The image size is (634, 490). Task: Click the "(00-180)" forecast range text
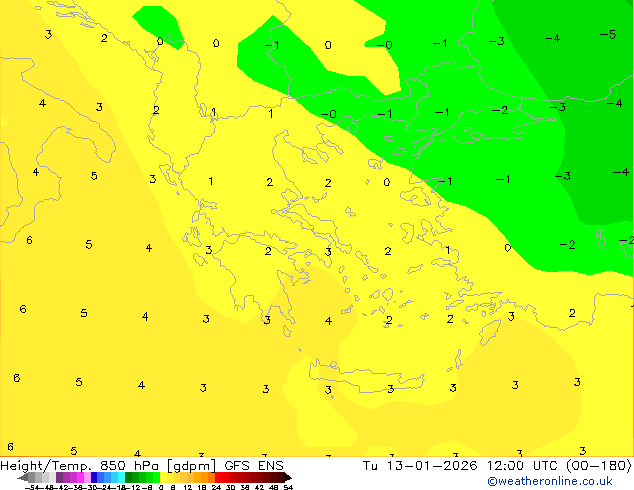click(599, 466)
